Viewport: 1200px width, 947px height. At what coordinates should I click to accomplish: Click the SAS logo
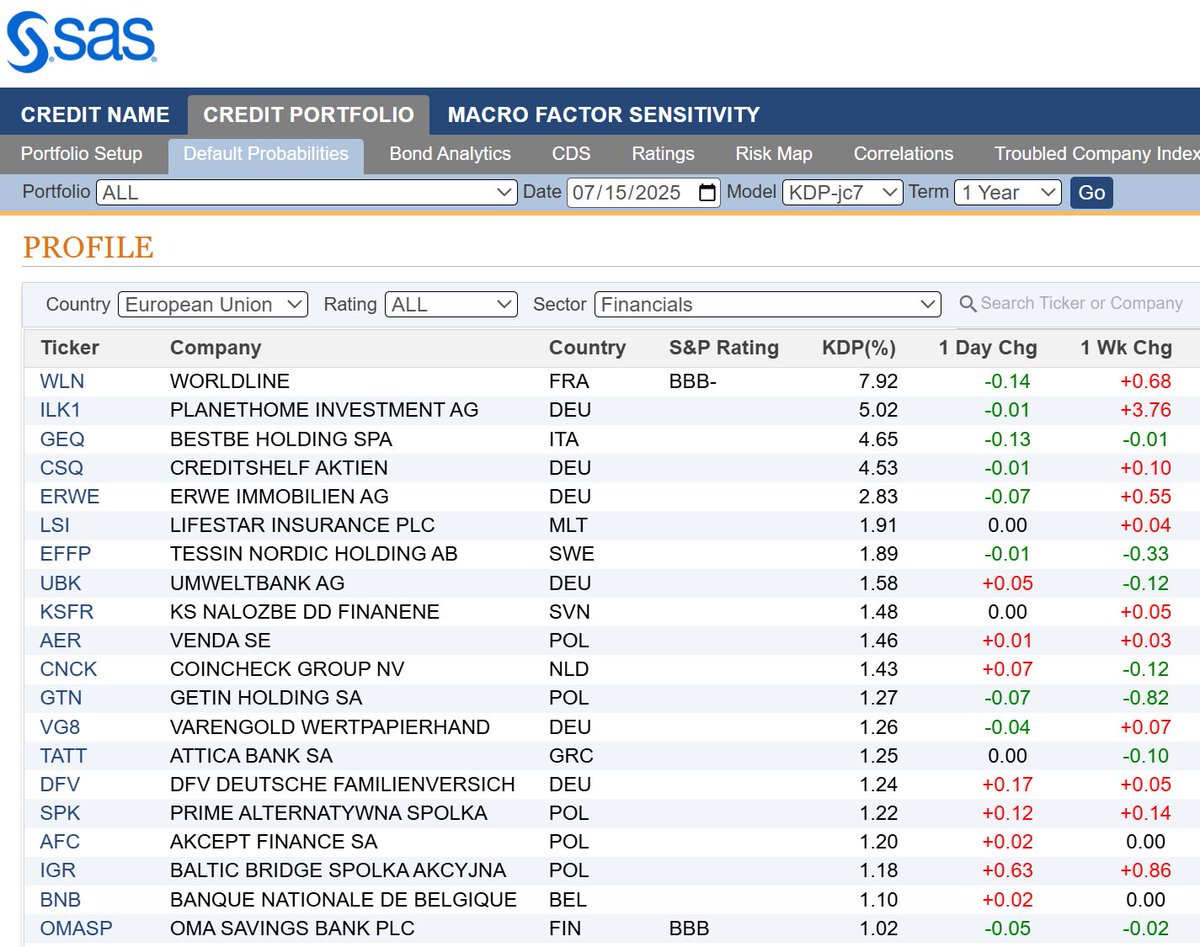[81, 43]
